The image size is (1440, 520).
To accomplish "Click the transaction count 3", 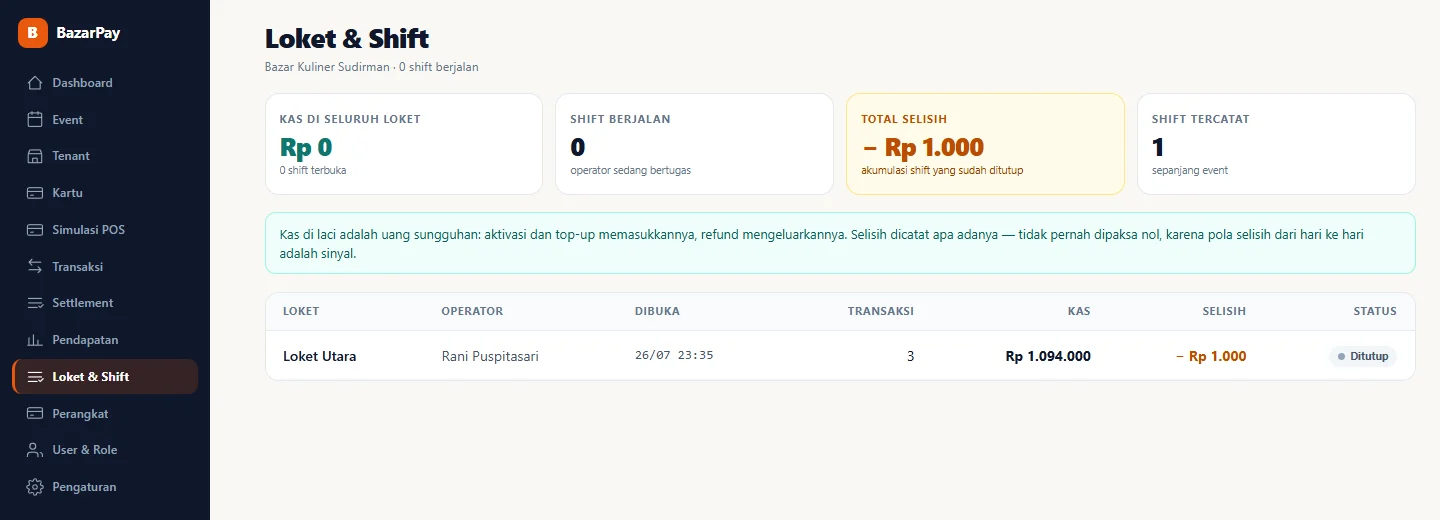I will (910, 356).
